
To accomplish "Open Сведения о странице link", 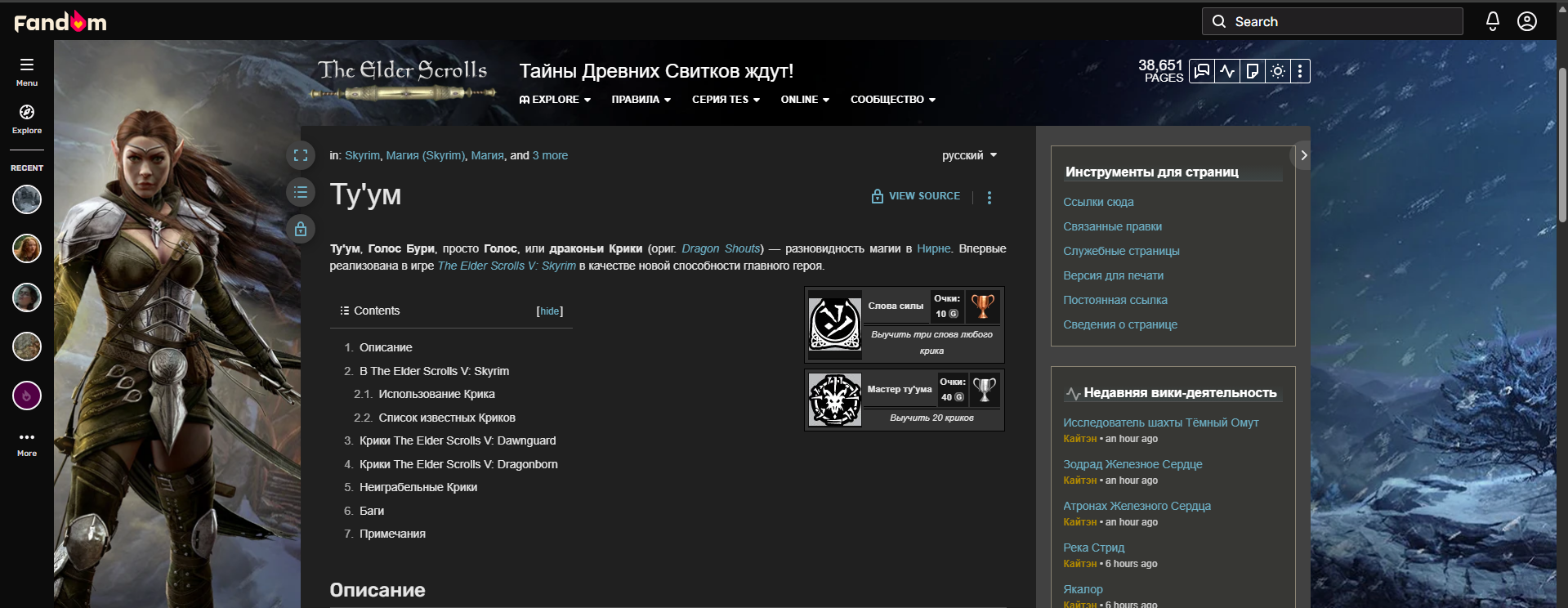I will [1120, 324].
